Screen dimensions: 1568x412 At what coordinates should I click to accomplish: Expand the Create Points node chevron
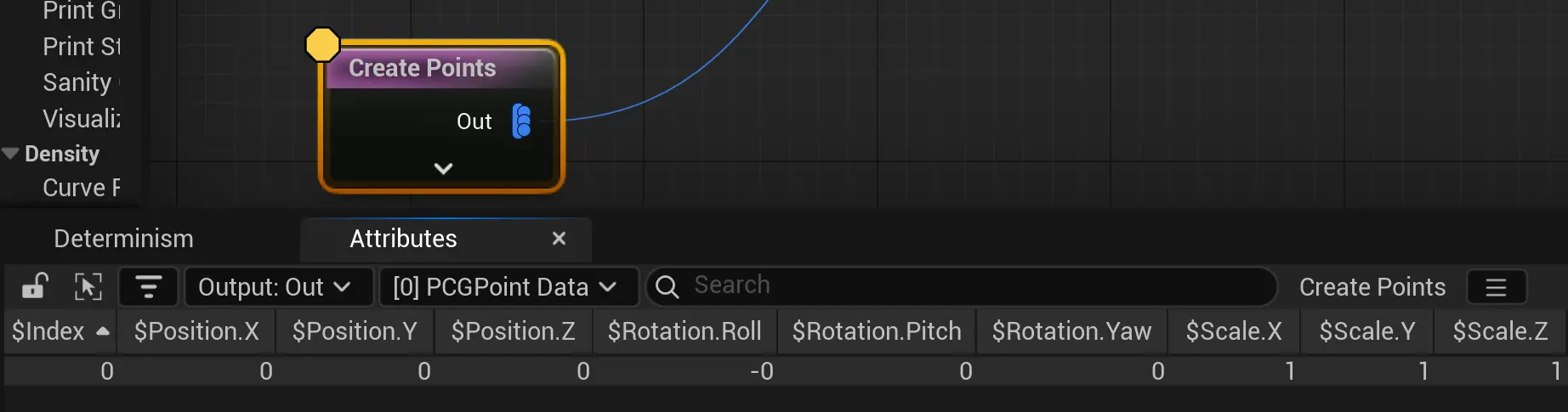(x=443, y=168)
